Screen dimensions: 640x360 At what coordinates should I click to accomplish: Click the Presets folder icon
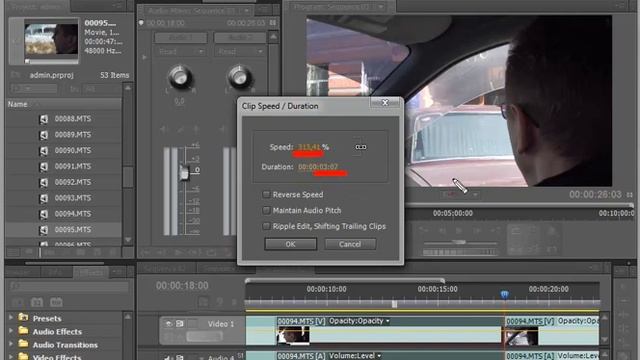[23, 318]
